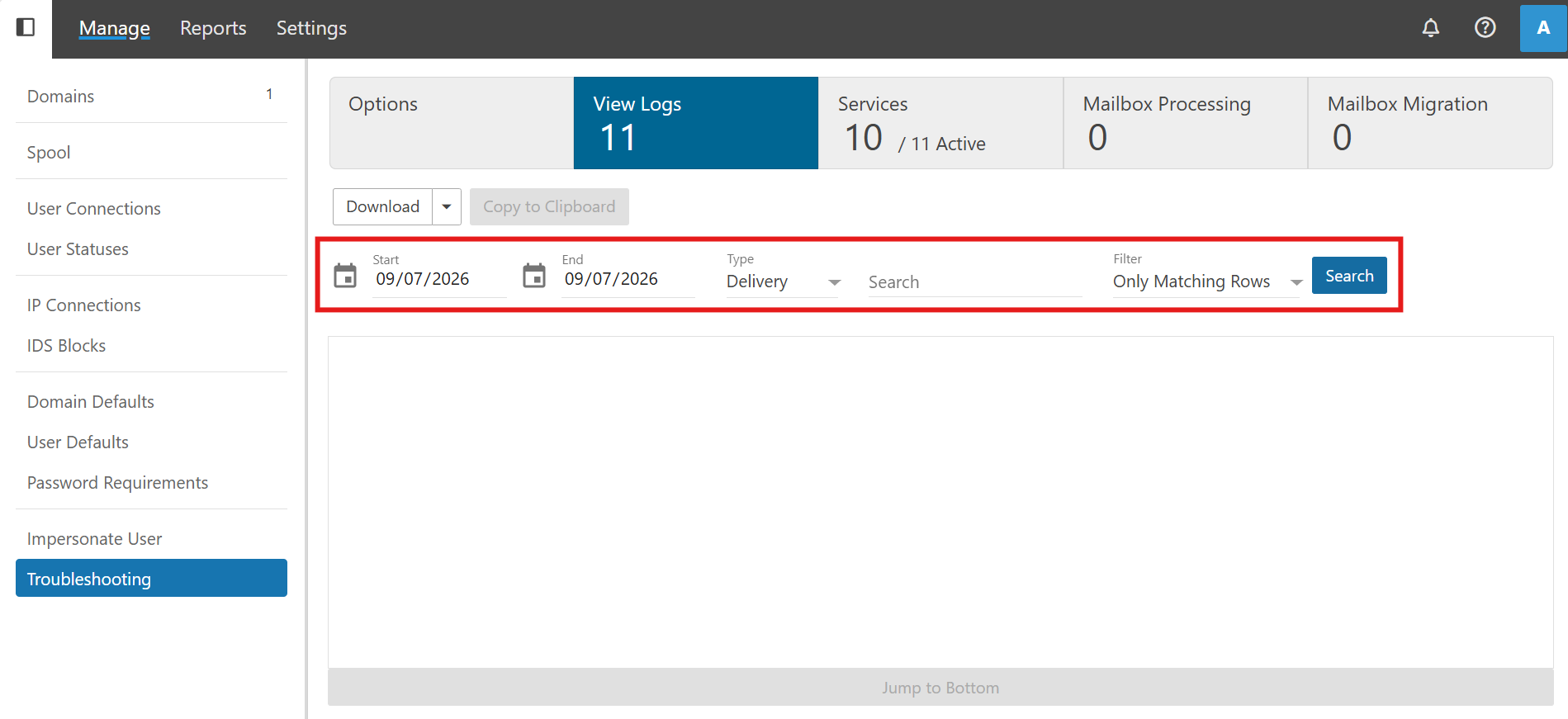Open the notifications bell

coord(1431,28)
